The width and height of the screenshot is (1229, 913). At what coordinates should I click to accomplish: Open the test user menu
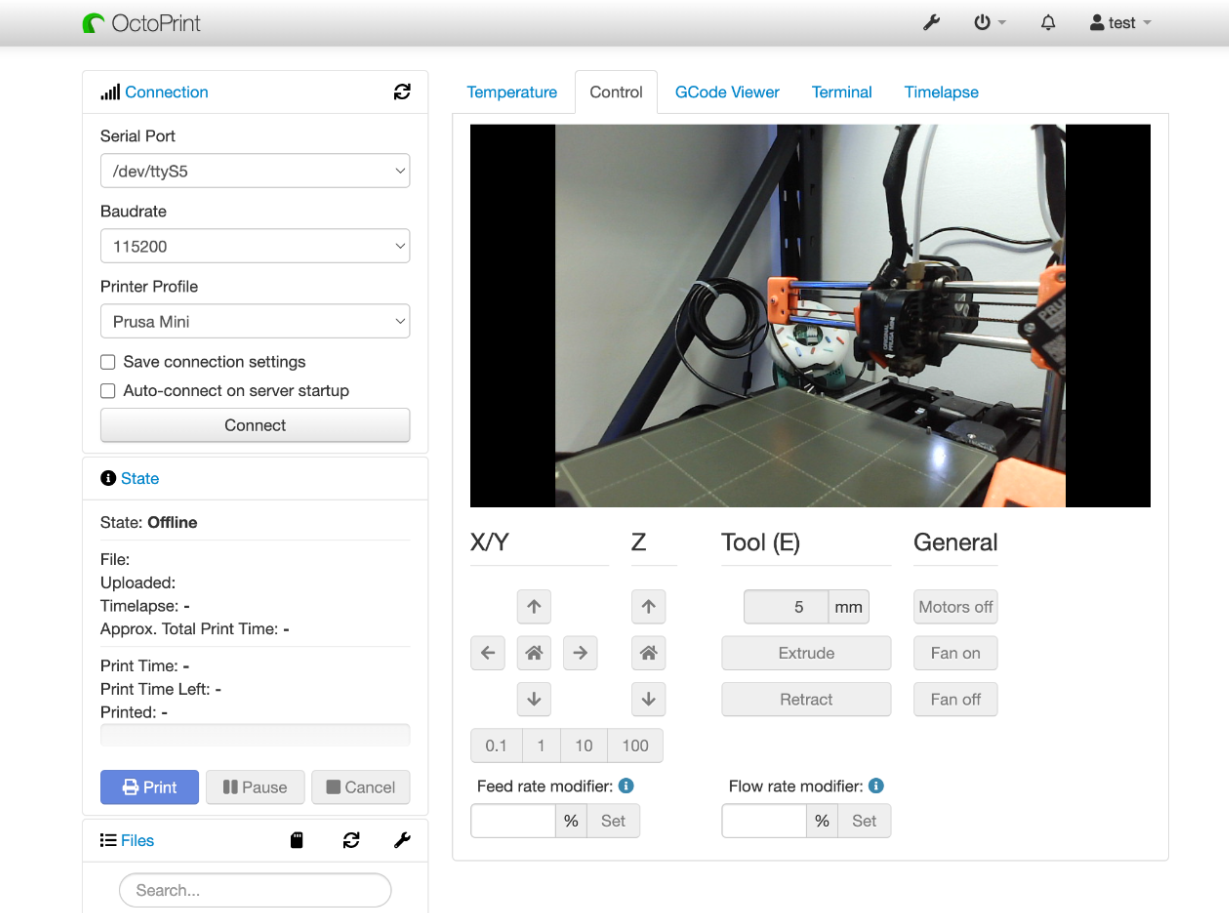(x=1121, y=22)
